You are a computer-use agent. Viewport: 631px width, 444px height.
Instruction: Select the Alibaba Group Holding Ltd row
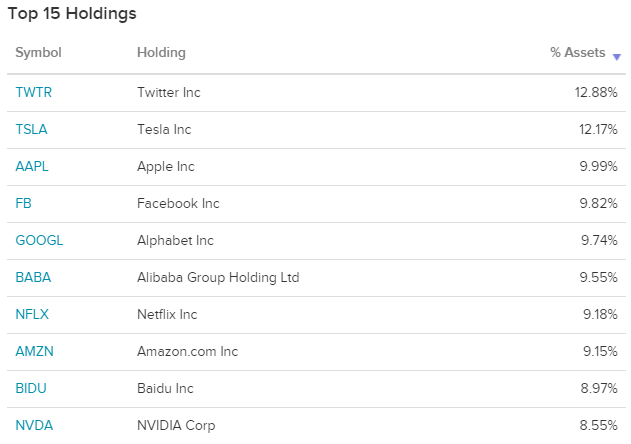pos(316,277)
